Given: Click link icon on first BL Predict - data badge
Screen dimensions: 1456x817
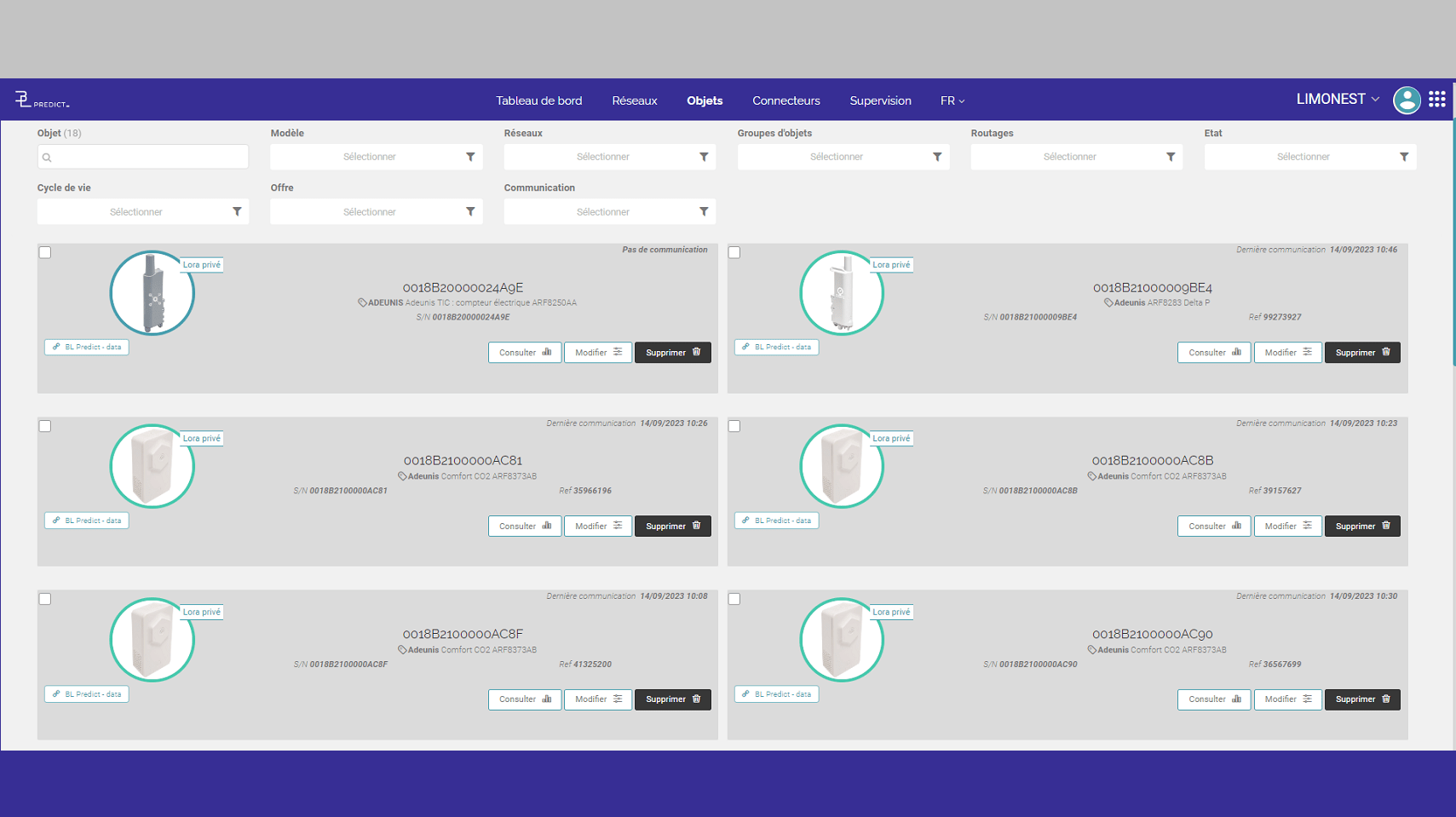Looking at the screenshot, I should point(56,347).
